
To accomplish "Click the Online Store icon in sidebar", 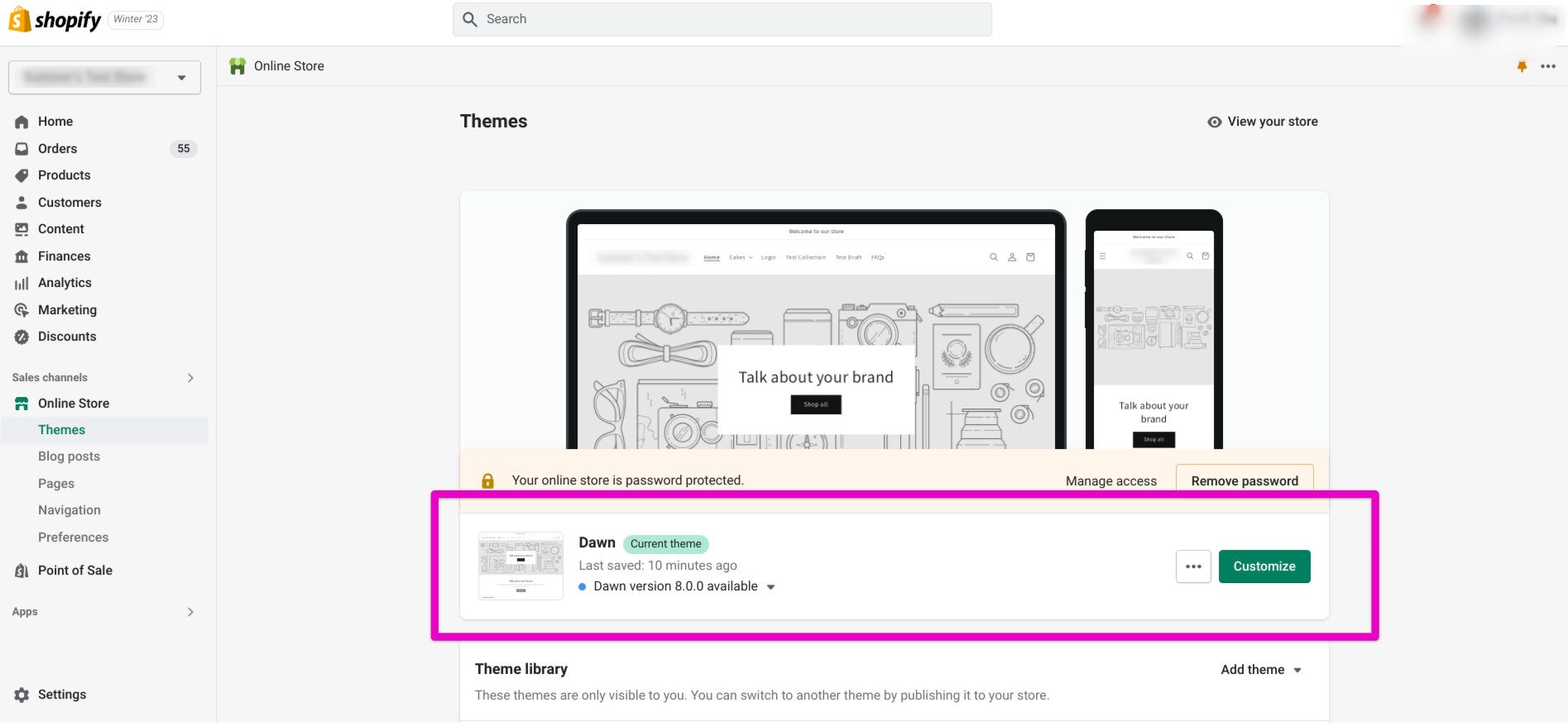I will coord(22,404).
